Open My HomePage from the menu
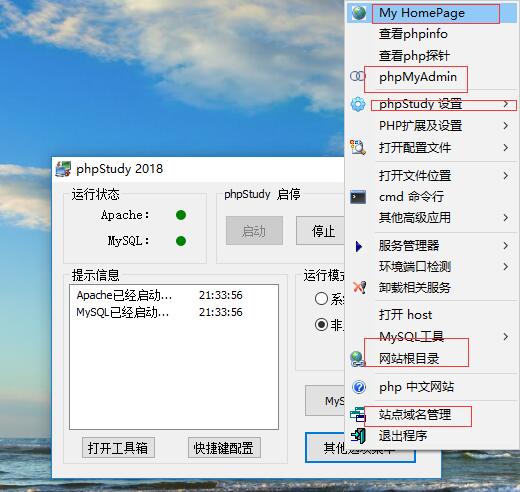Screen dimensions: 520x492 pos(432,13)
